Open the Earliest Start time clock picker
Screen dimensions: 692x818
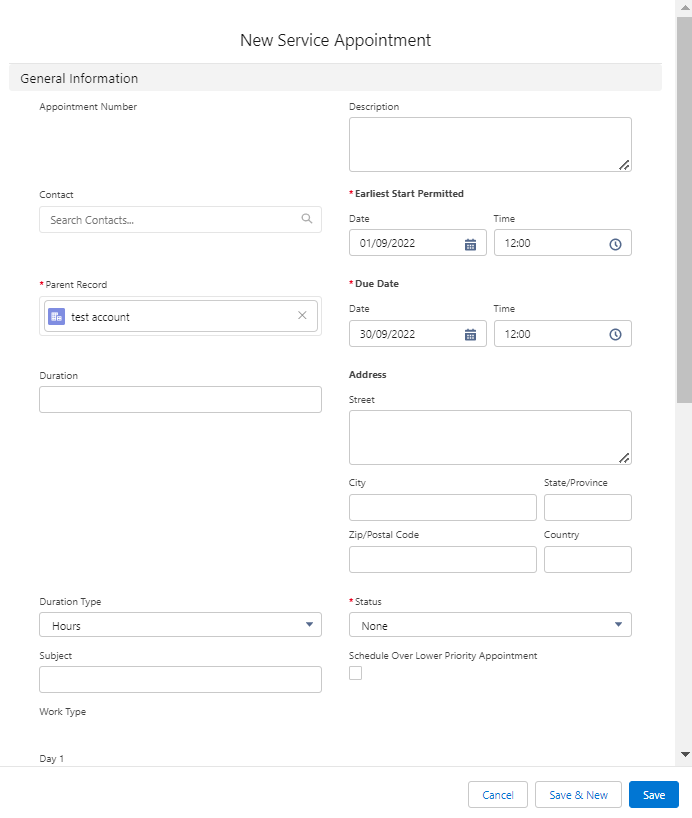point(615,244)
